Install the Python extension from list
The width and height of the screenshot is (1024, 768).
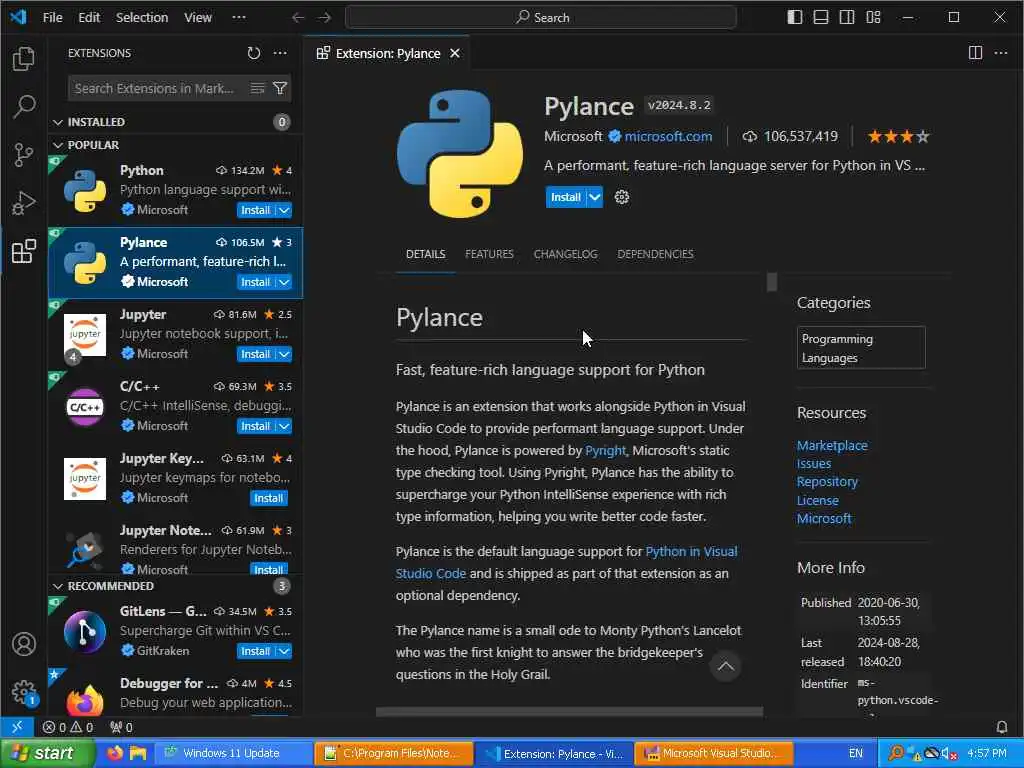point(255,210)
